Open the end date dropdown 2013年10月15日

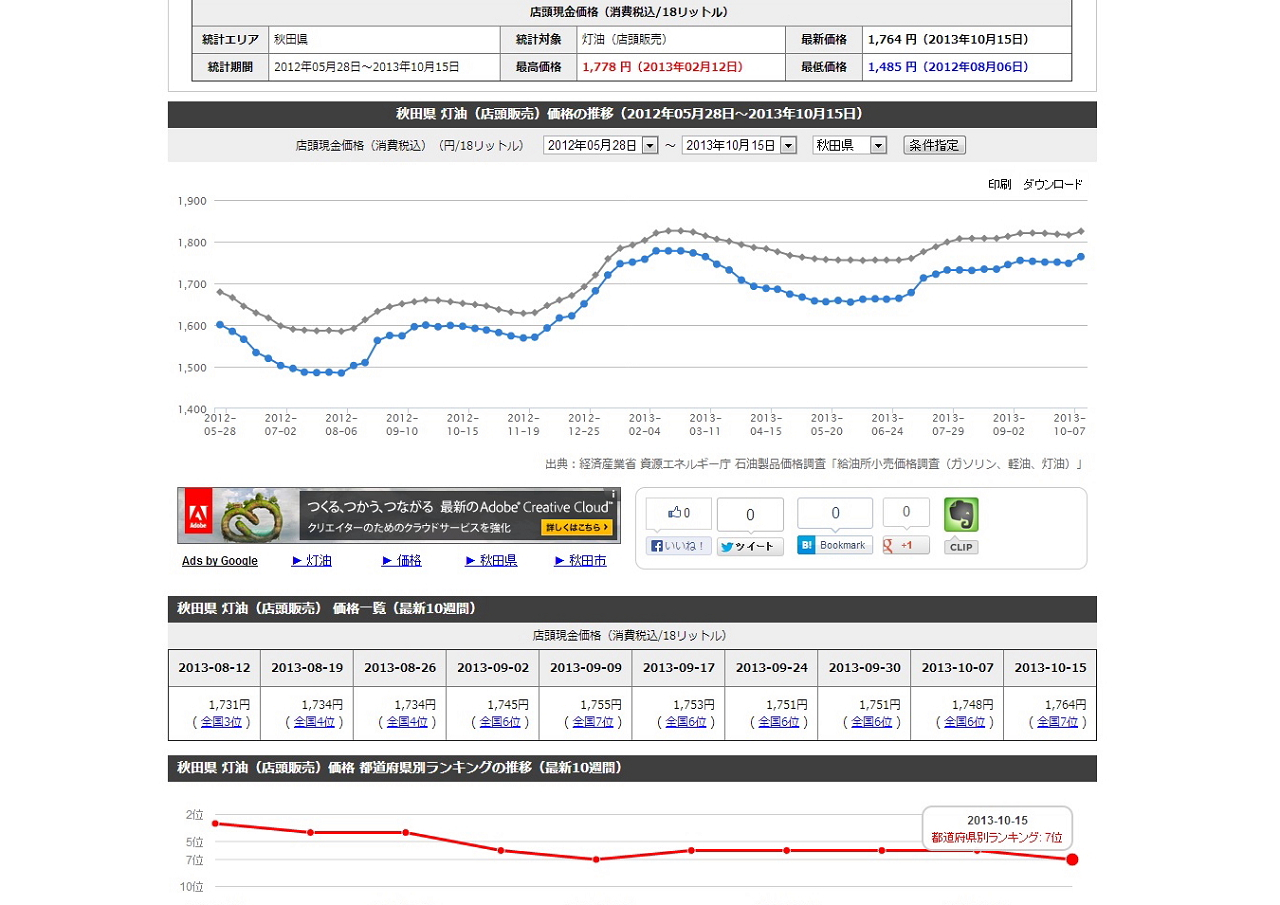click(x=788, y=146)
